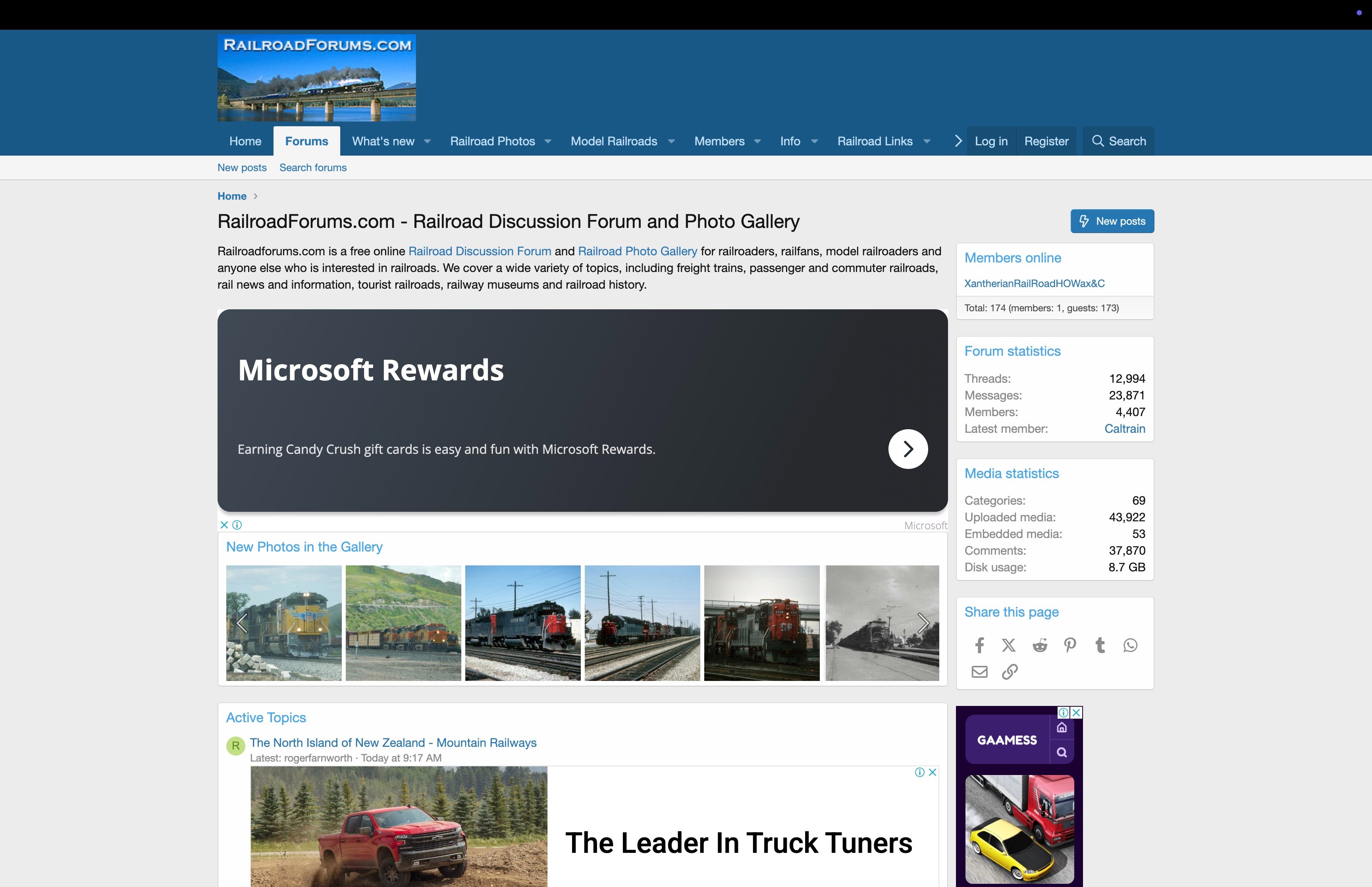Open the Members online heading
1372x887 pixels.
(x=1013, y=258)
